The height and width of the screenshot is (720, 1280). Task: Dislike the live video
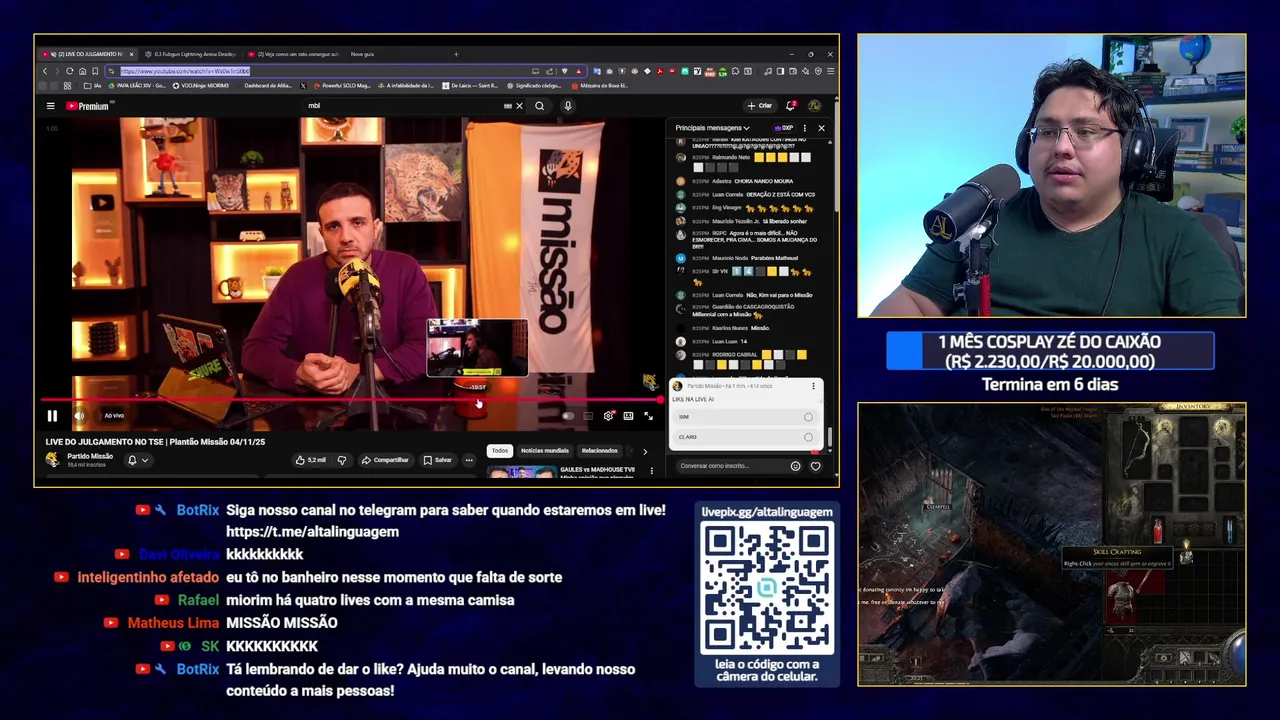(342, 460)
